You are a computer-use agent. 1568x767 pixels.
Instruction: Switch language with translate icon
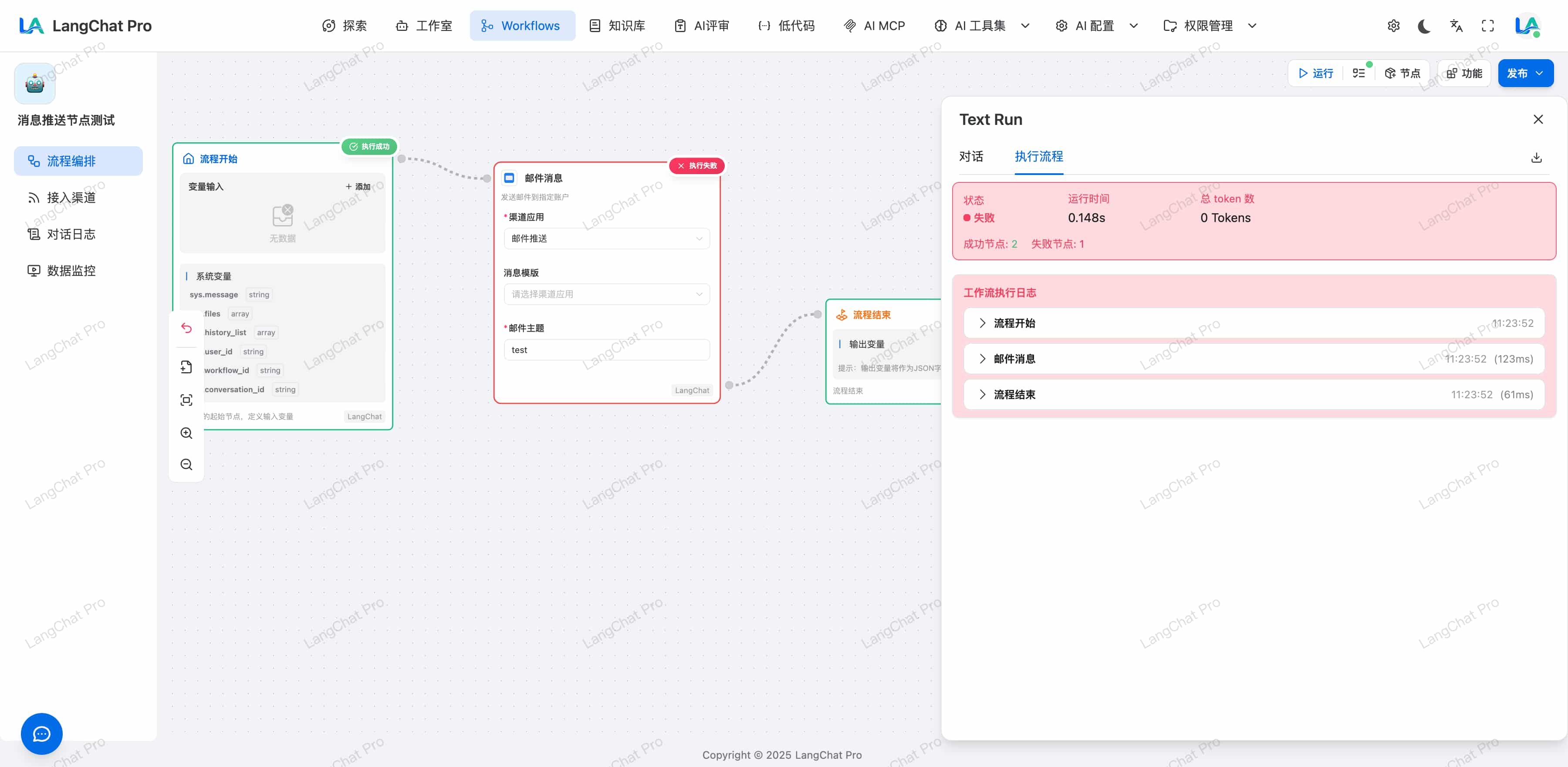(1456, 26)
